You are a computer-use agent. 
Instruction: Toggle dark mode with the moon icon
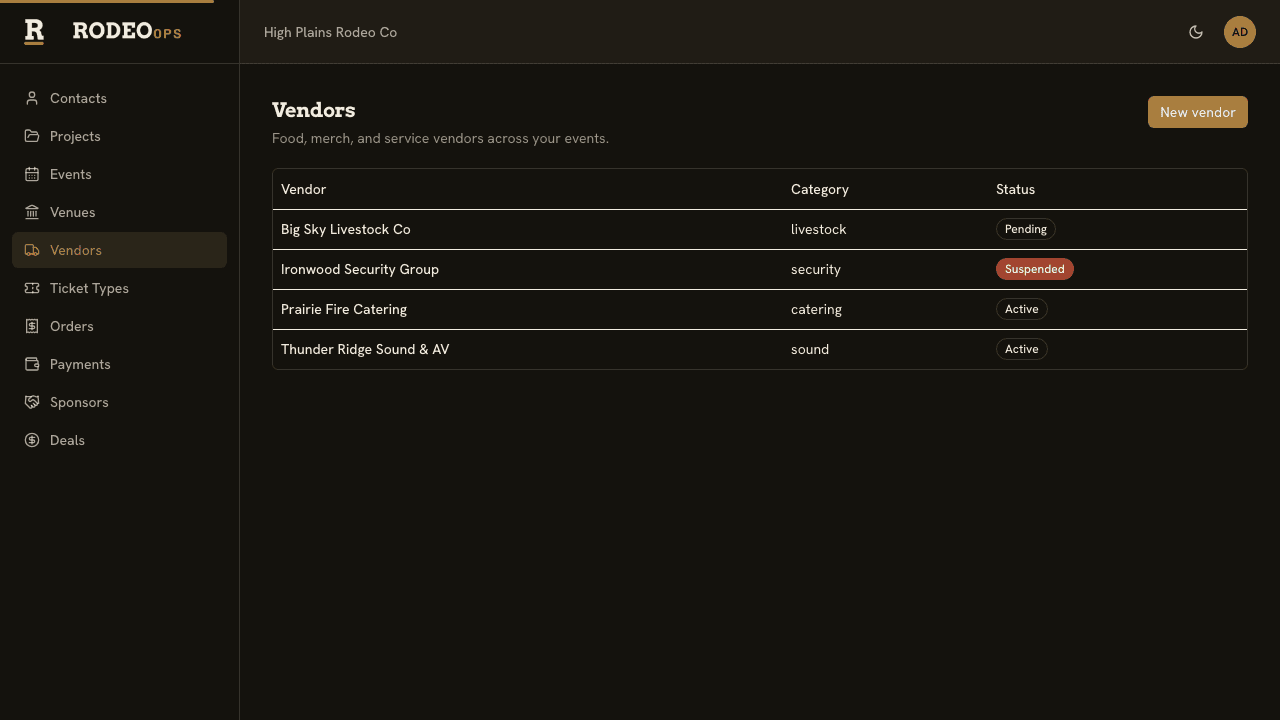(1196, 32)
